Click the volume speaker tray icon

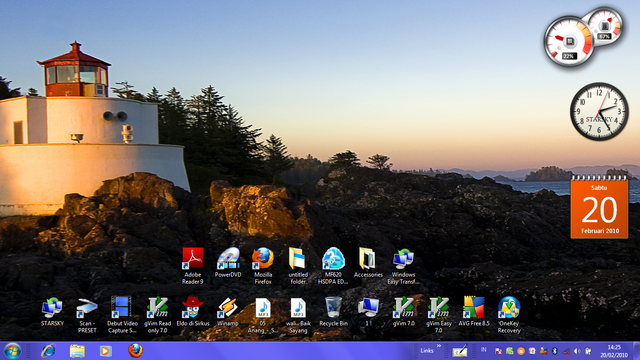pyautogui.click(x=577, y=351)
